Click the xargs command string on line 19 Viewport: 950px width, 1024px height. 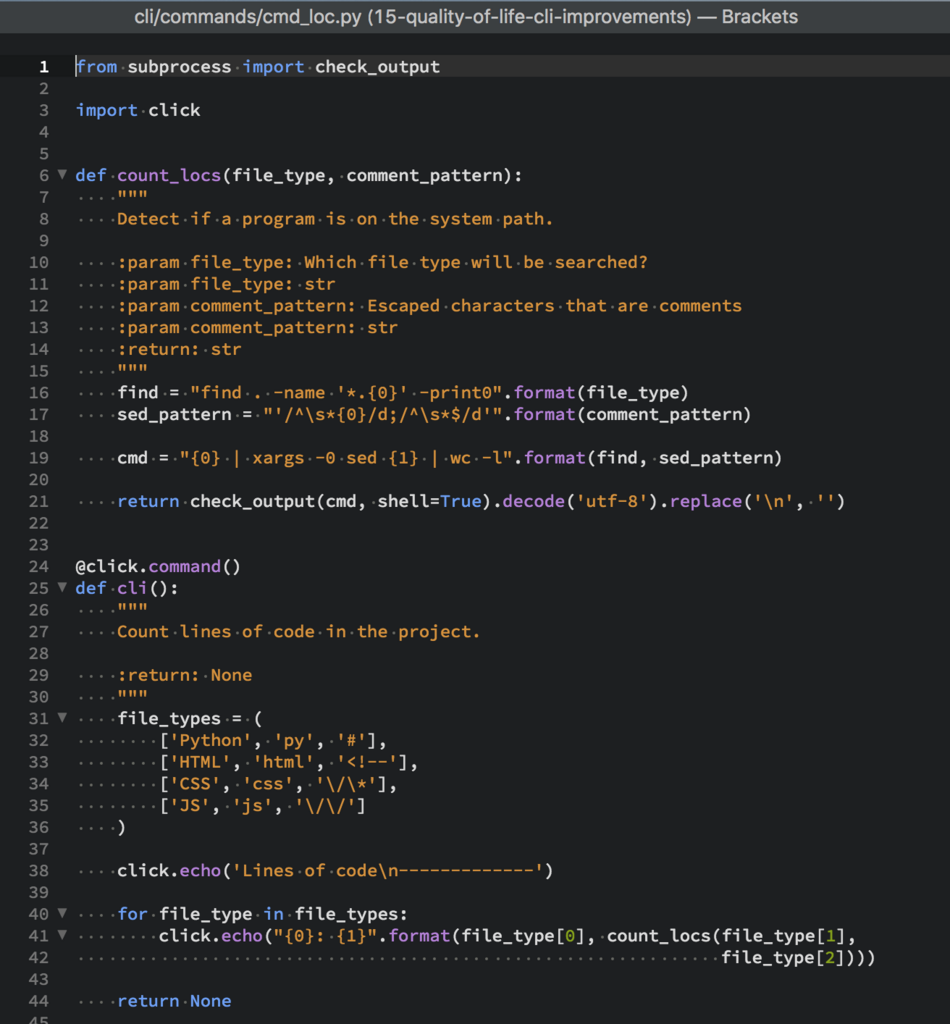coord(347,458)
